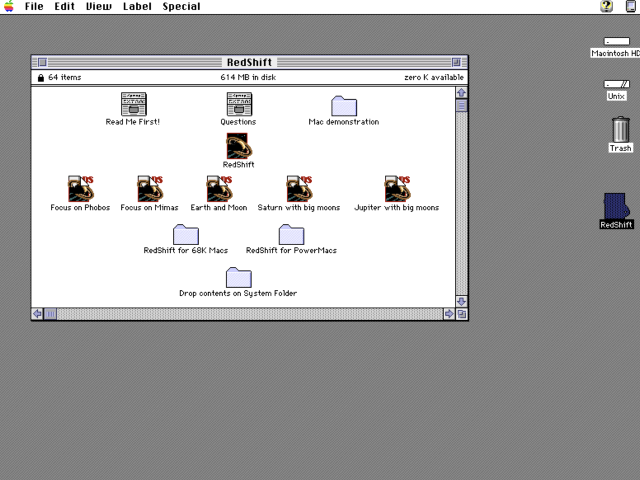Select the RedShift application icon in the window
This screenshot has height=480, width=640.
click(239, 146)
